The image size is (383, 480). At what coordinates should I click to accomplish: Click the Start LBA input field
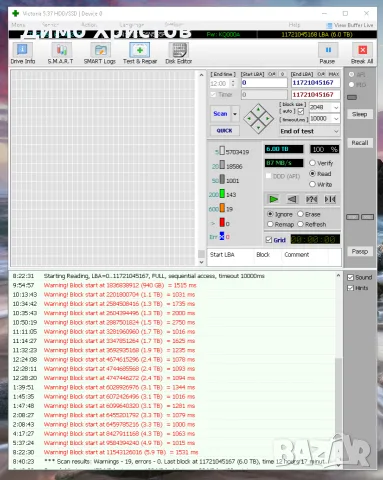[264, 83]
